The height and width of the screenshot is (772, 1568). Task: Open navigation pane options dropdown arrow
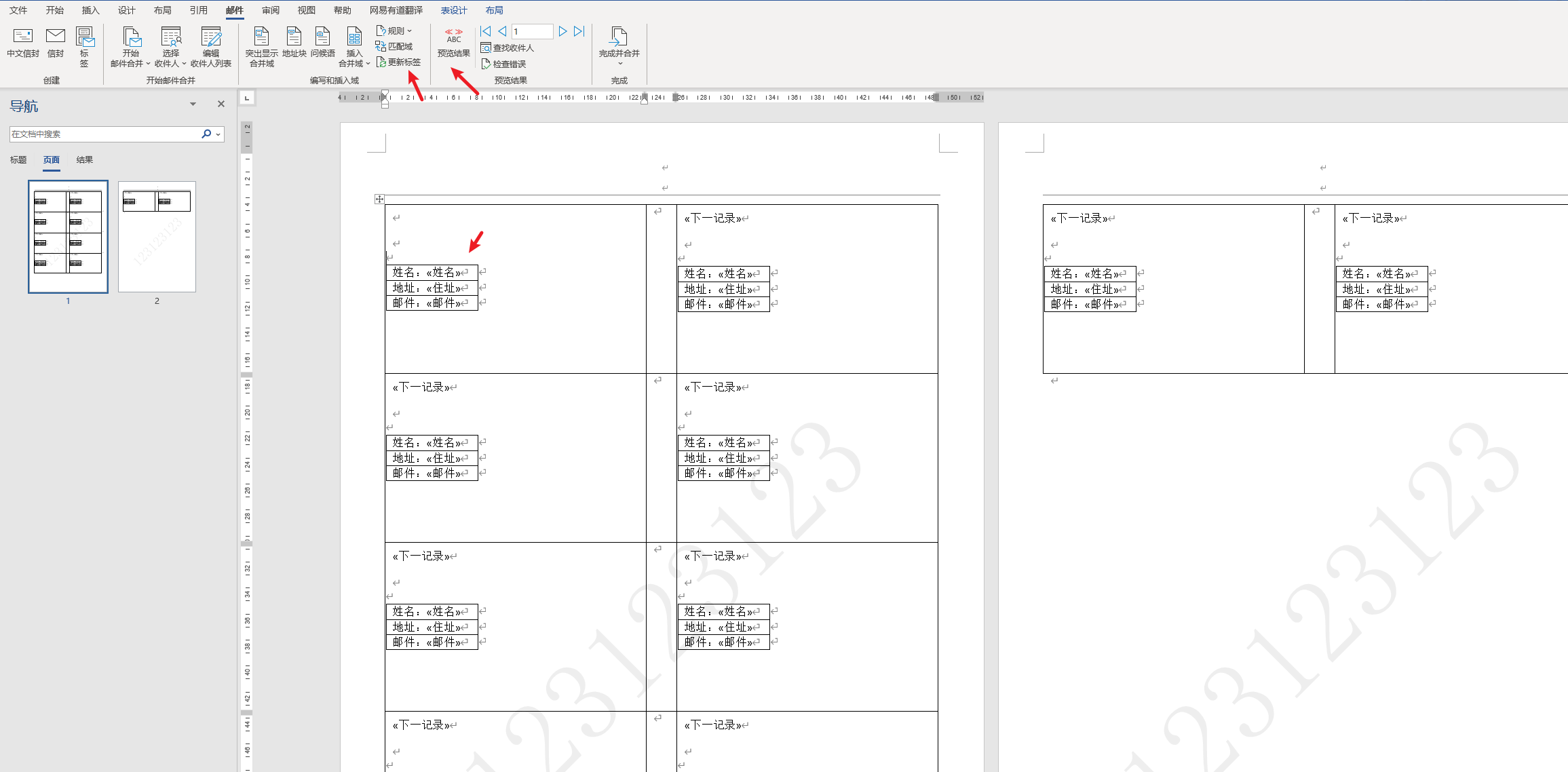193,104
